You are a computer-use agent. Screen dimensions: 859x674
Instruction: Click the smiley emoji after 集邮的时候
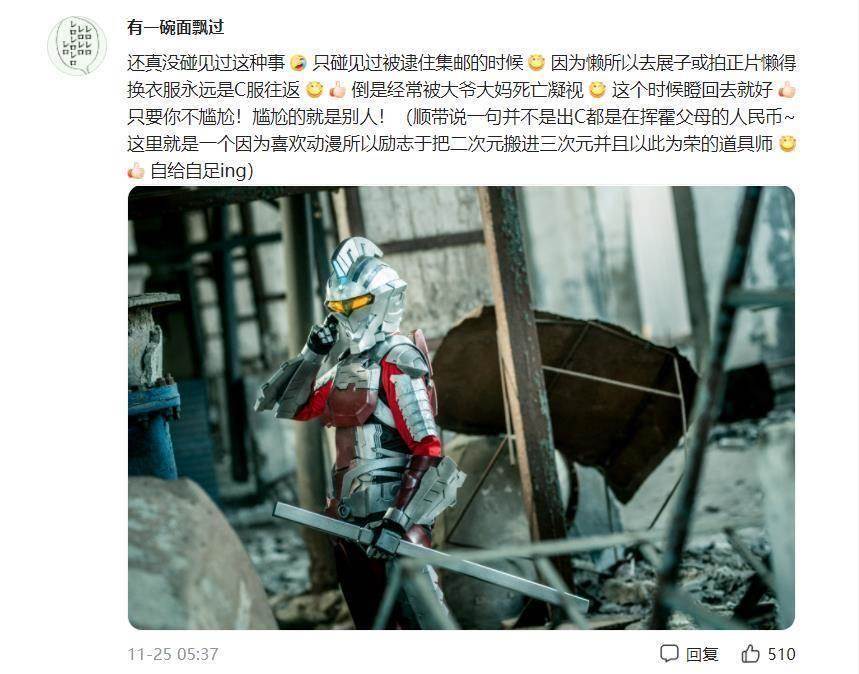536,62
